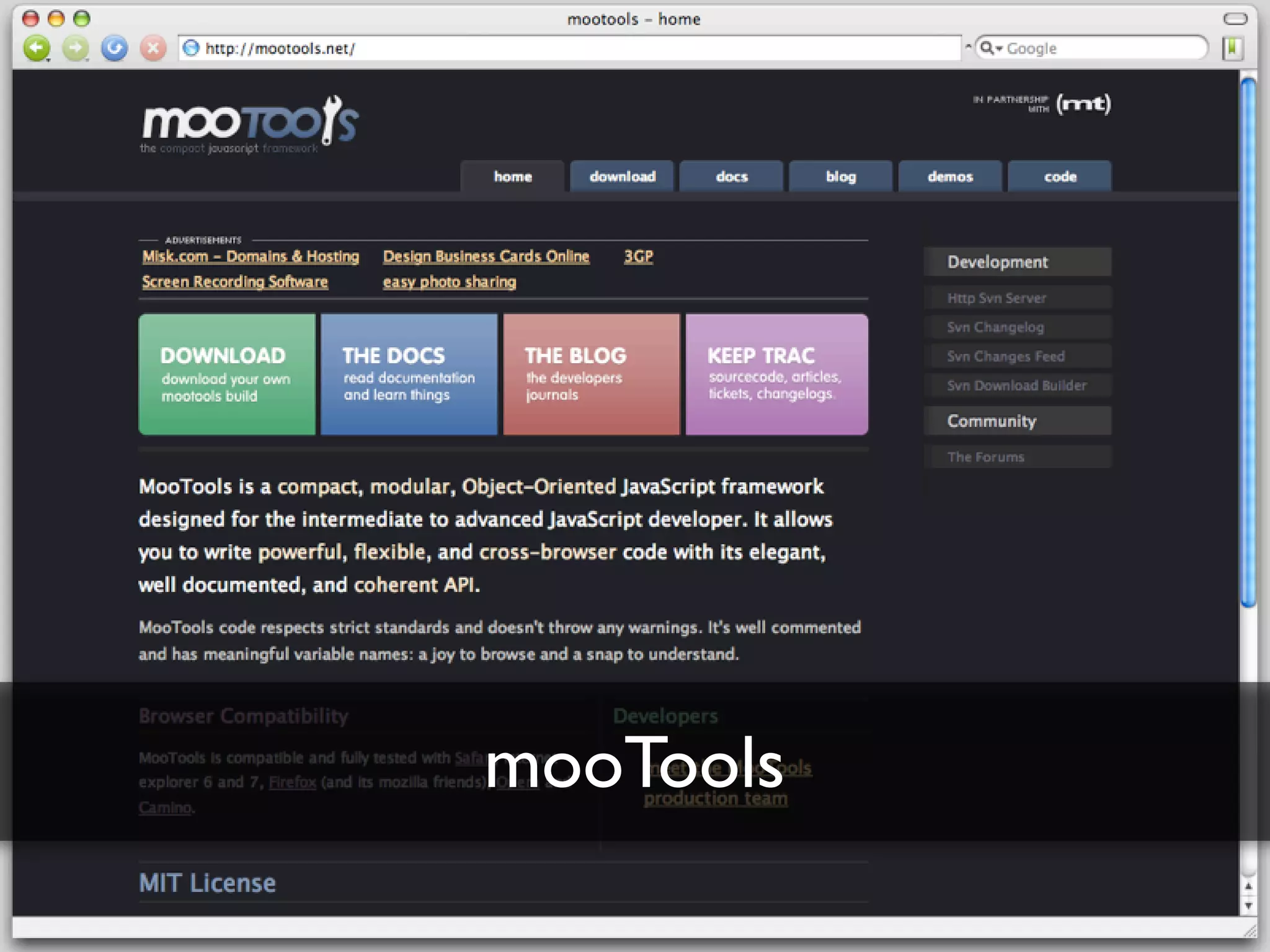Open the purple KEEP TRAC box

click(777, 374)
